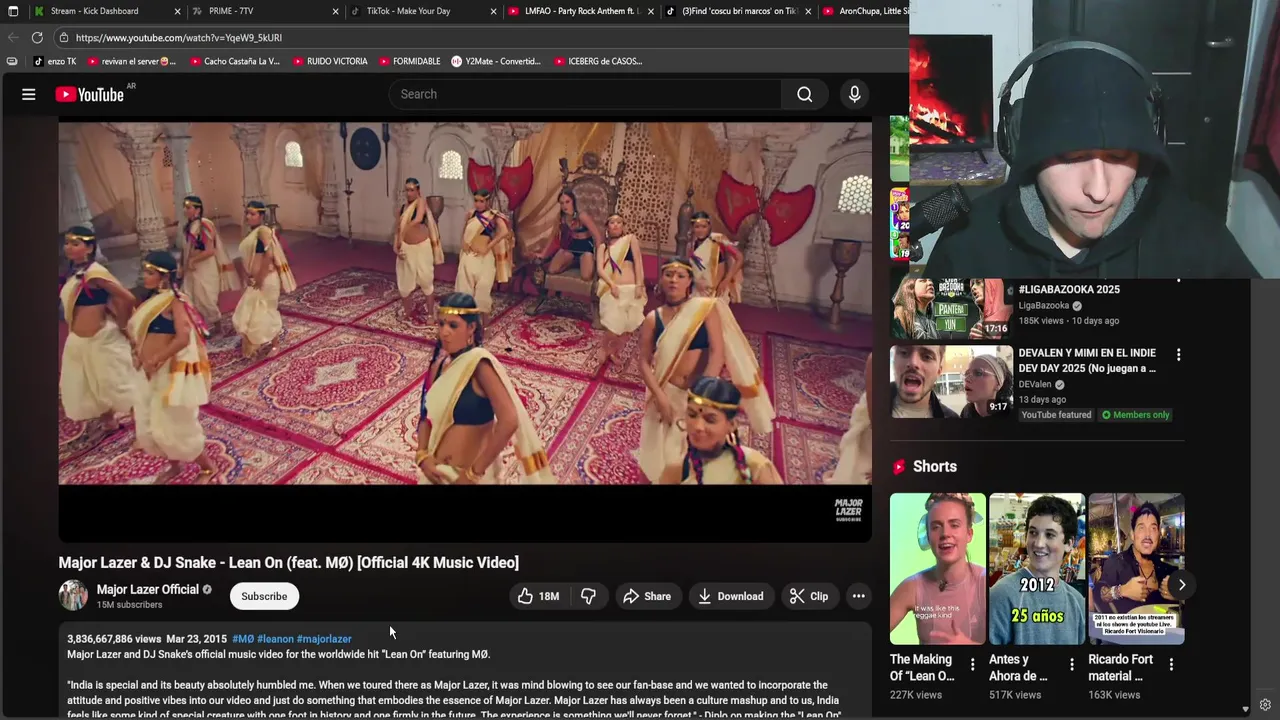Open The Making Of Lean On short
This screenshot has width=1280, height=720.
click(938, 569)
